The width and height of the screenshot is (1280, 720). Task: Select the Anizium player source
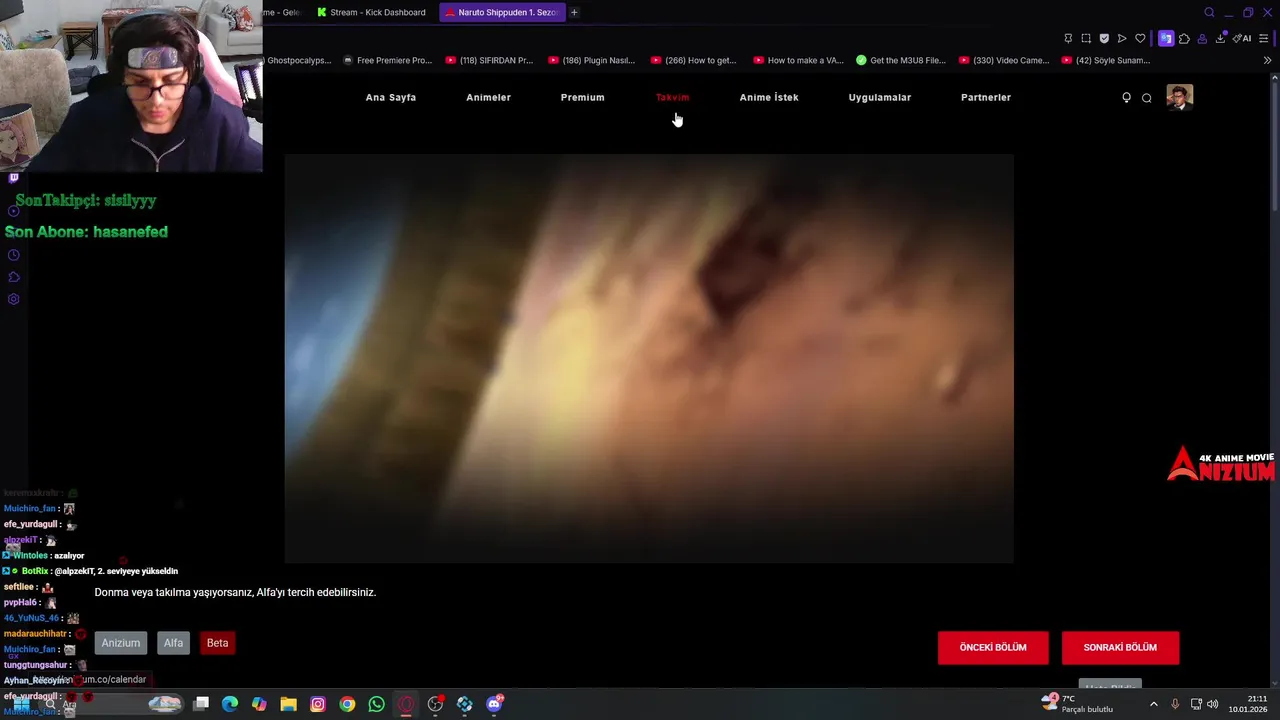tap(121, 643)
